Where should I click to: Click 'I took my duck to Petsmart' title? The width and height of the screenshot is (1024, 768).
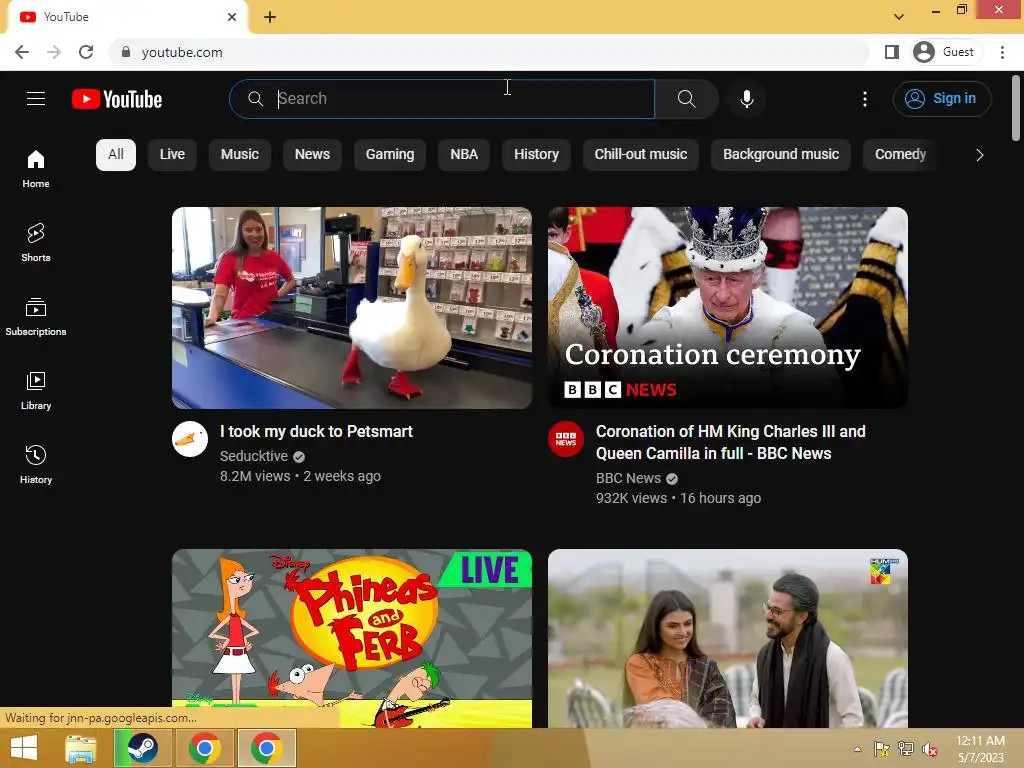click(316, 432)
